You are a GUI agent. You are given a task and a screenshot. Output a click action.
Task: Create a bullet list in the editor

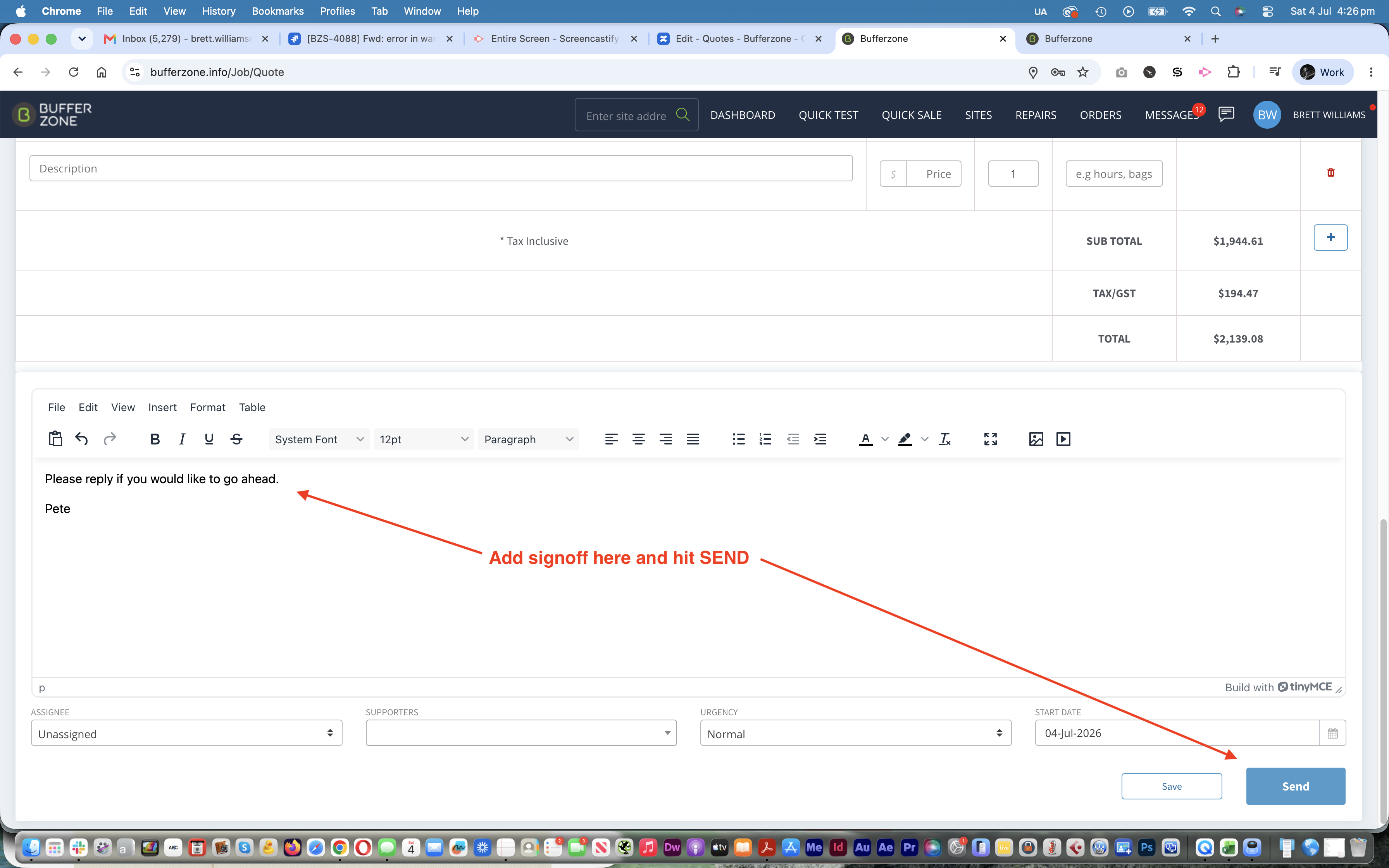point(738,439)
